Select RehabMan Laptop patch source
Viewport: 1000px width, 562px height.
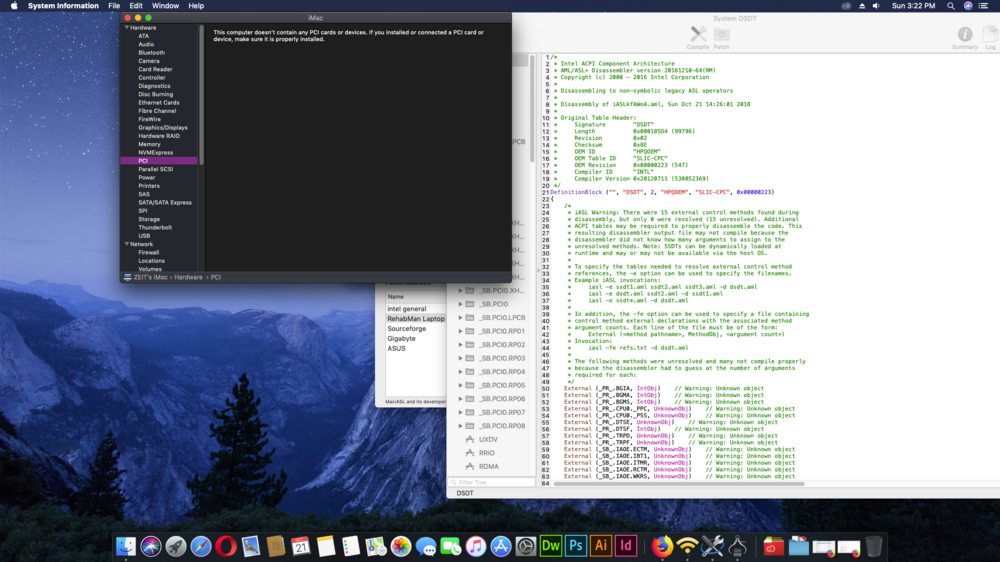point(415,319)
